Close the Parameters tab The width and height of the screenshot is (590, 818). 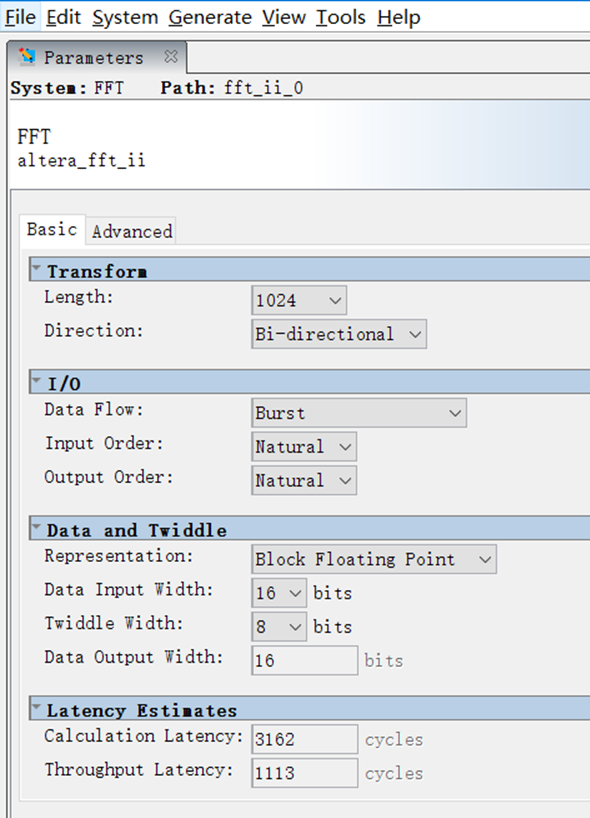[x=171, y=56]
